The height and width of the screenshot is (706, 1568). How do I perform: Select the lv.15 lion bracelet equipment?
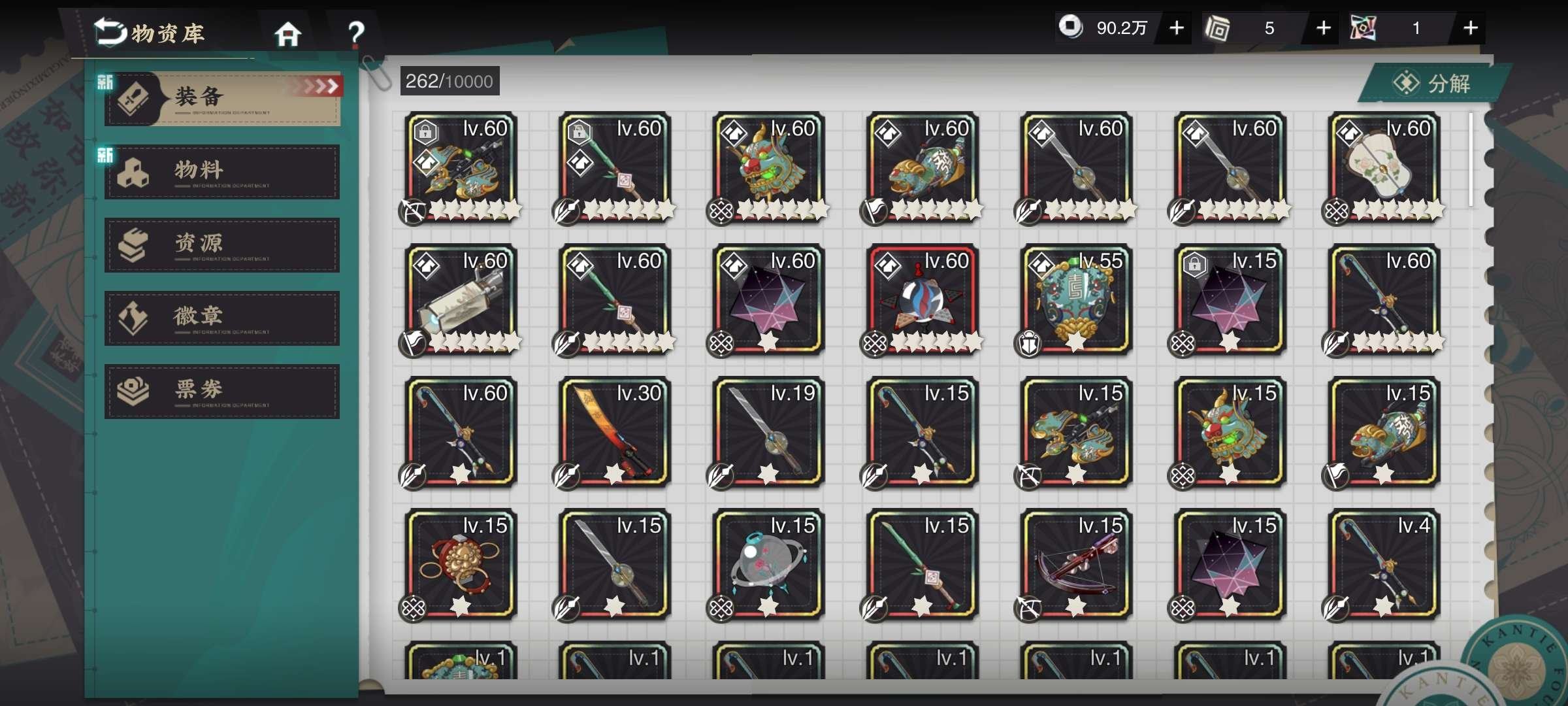pyautogui.click(x=461, y=564)
